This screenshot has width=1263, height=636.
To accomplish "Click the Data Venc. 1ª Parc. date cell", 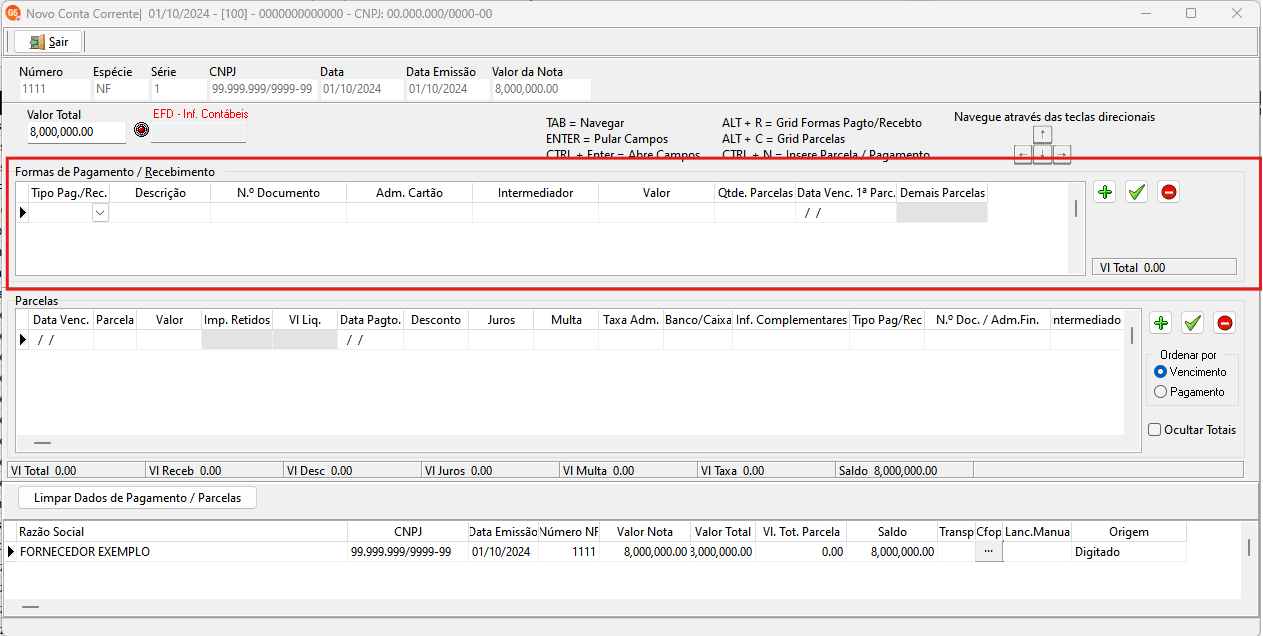I will click(x=845, y=213).
